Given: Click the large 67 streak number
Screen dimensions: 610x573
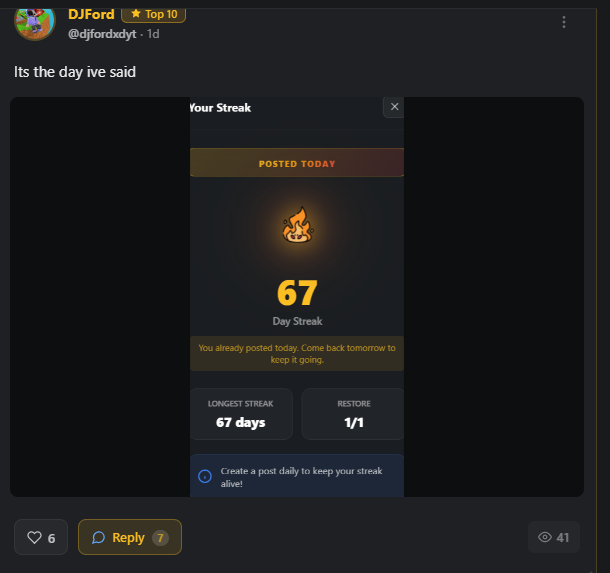Looking at the screenshot, I should (297, 293).
